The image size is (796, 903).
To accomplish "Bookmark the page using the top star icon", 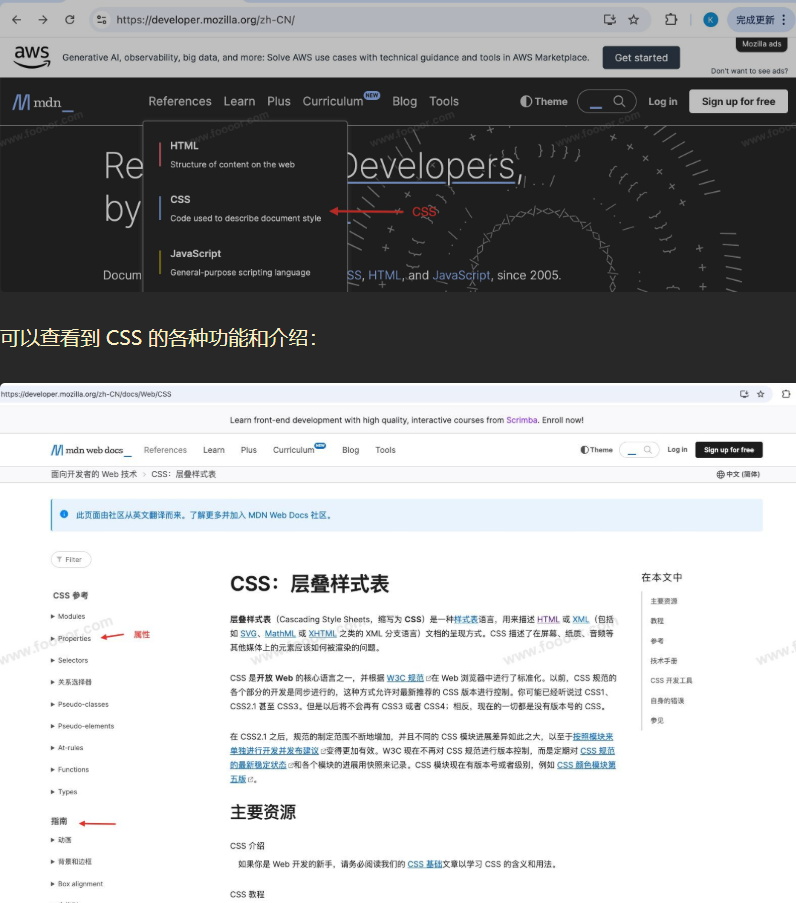I will tap(634, 20).
